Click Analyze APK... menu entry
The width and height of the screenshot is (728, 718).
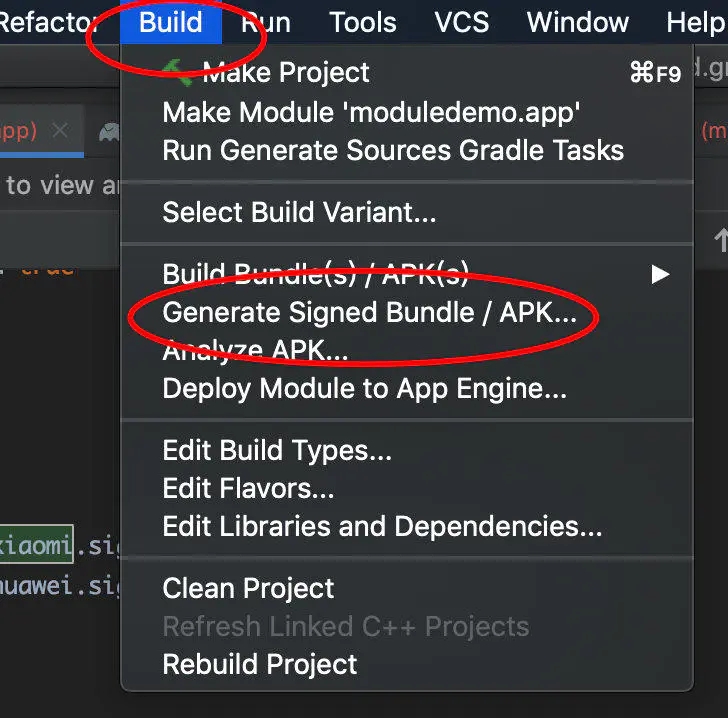(x=255, y=351)
